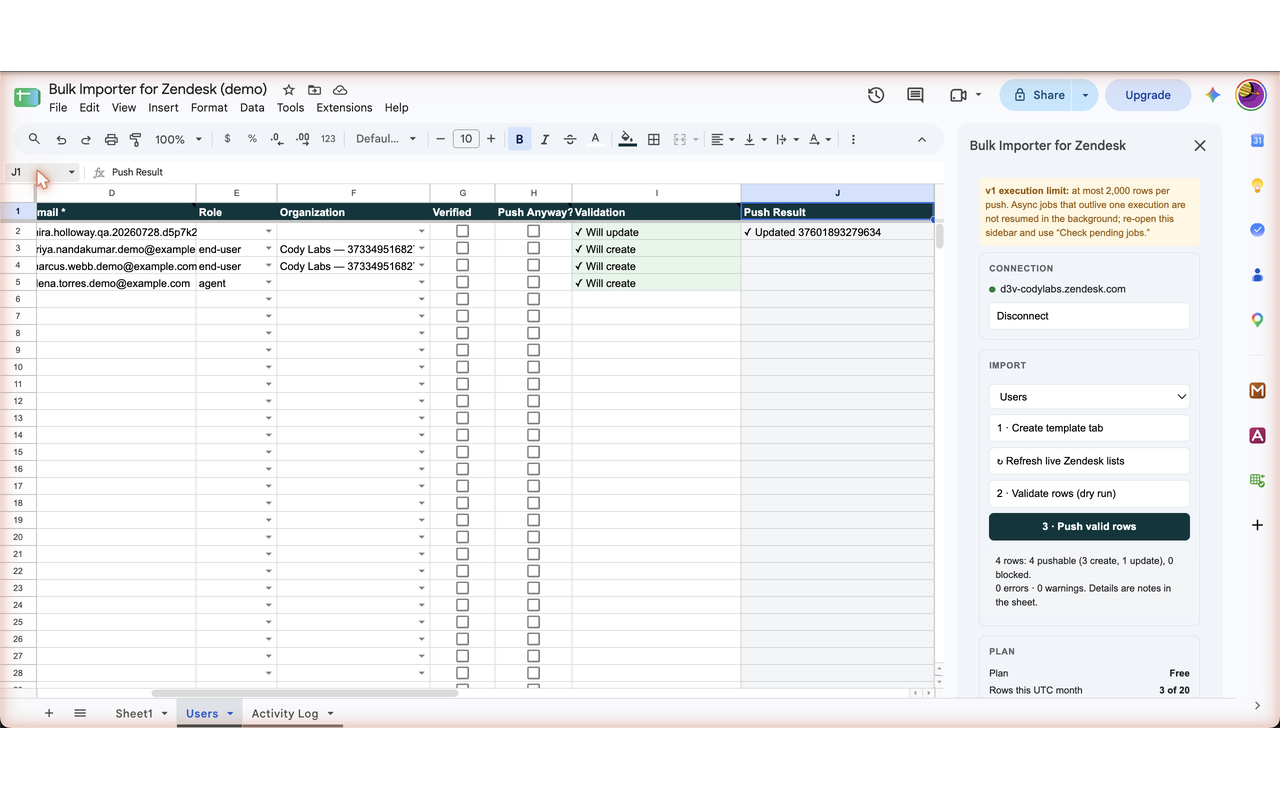Undo the last action
This screenshot has width=1280, height=800.
(x=62, y=139)
